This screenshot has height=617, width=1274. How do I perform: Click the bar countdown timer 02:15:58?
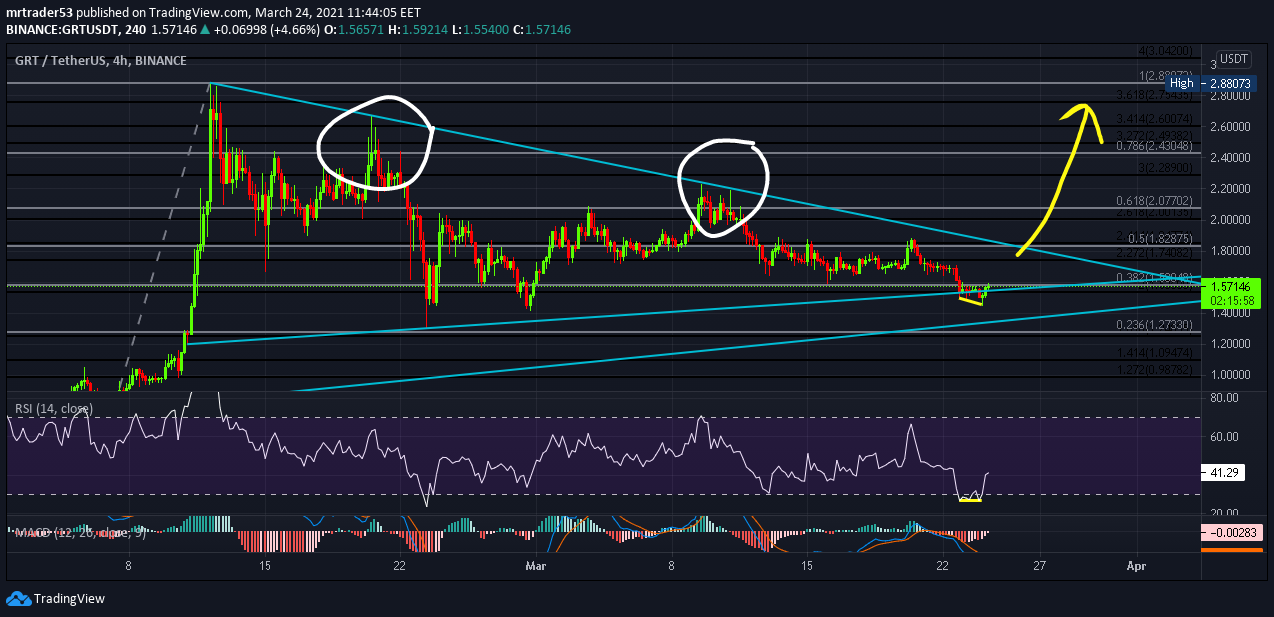(1231, 300)
